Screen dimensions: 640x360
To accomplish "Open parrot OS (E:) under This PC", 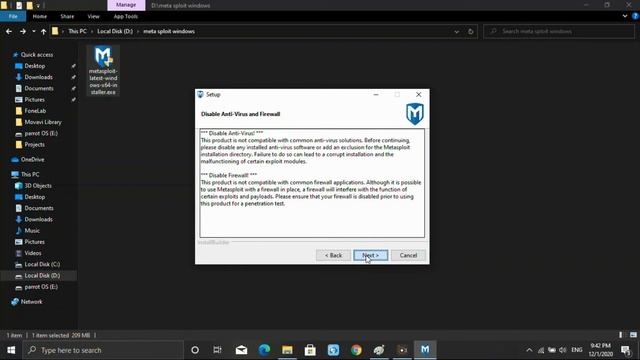I will click(41, 287).
